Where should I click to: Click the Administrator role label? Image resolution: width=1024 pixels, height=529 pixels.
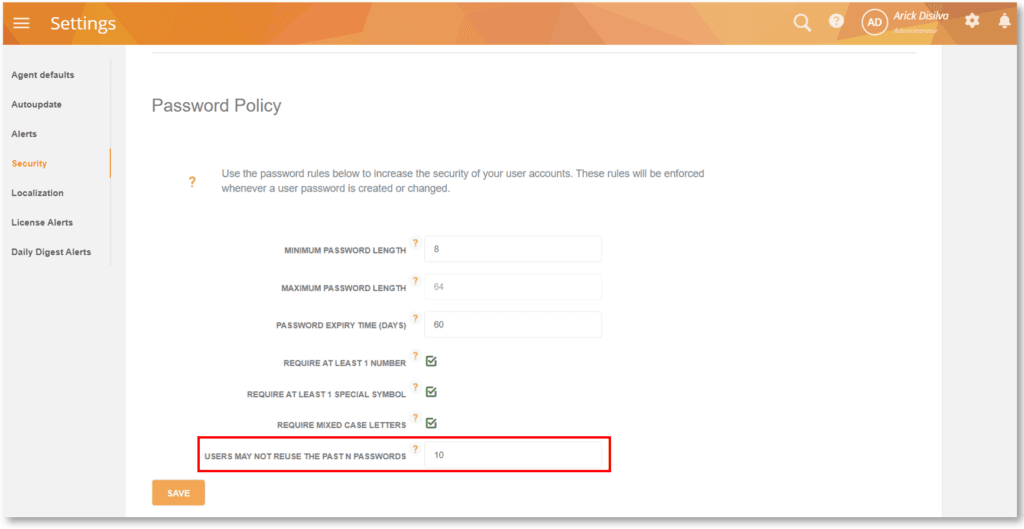point(916,31)
